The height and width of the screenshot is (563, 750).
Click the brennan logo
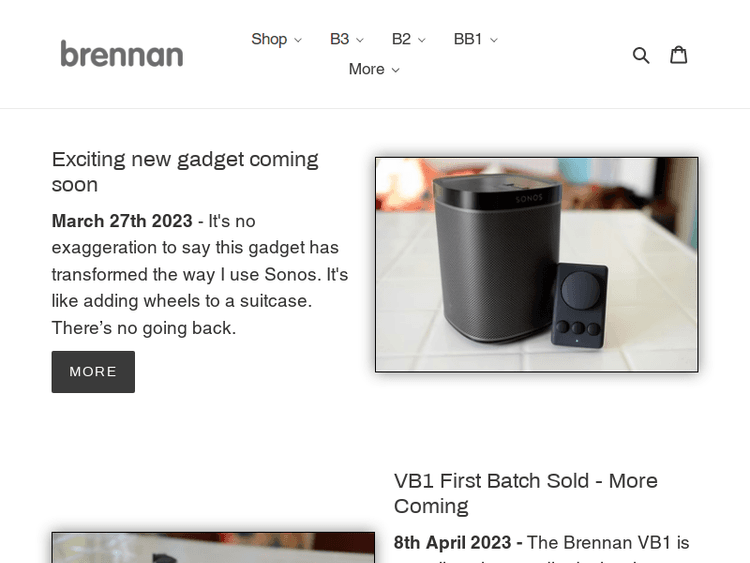121,54
